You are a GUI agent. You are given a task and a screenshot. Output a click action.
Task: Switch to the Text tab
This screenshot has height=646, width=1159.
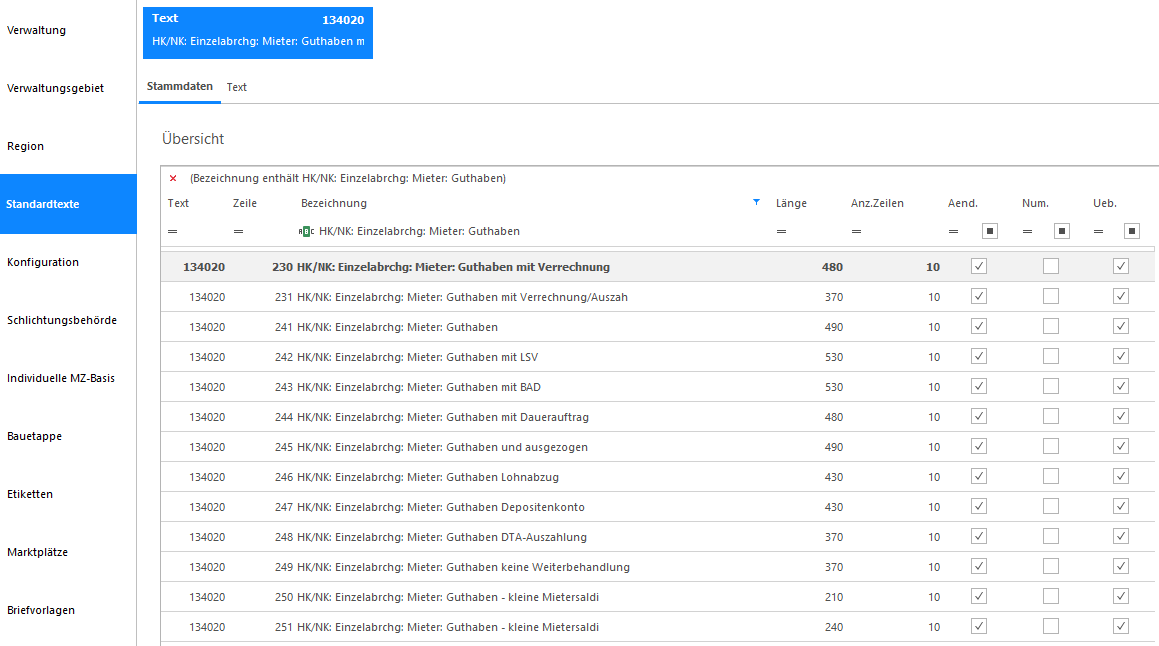tap(237, 87)
